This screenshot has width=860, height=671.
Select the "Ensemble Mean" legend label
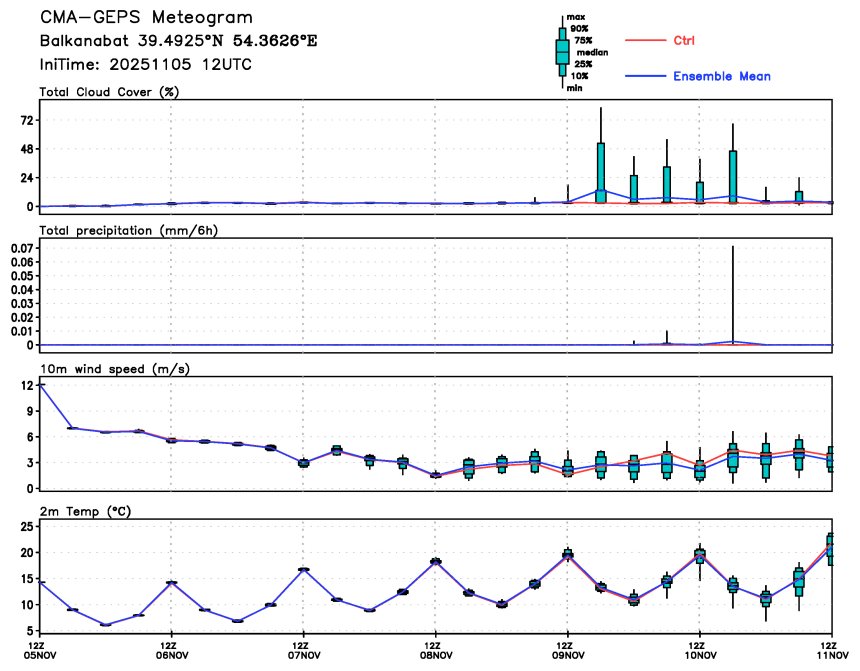721,77
